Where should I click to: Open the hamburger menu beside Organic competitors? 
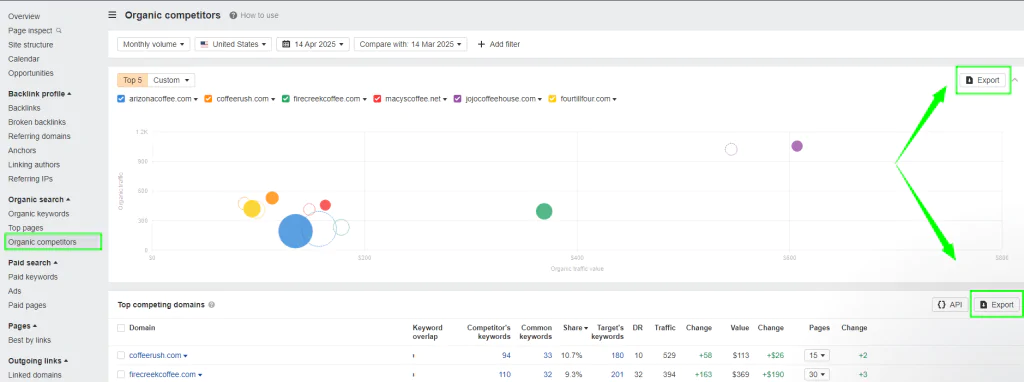click(112, 15)
